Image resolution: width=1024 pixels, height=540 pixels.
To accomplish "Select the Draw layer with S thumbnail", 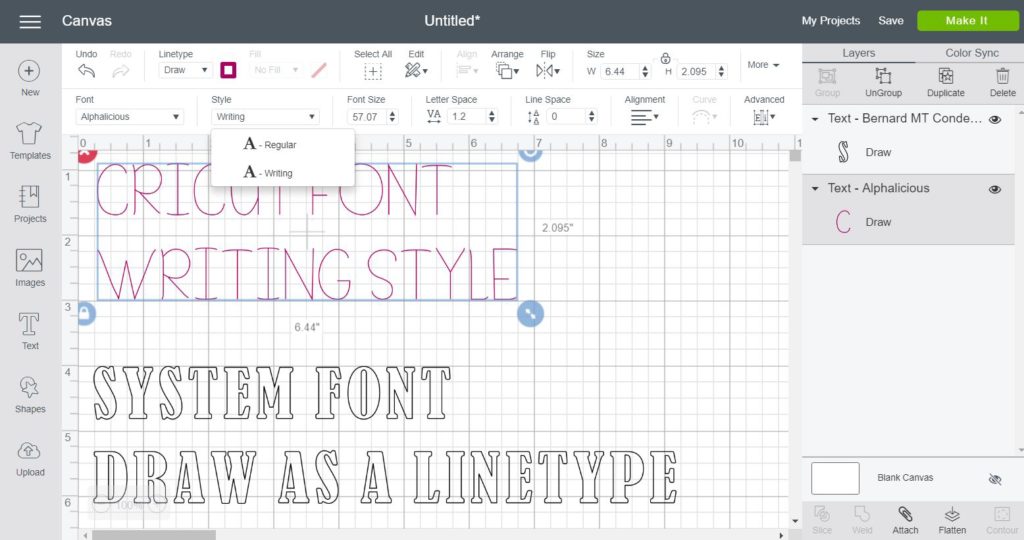I will tap(908, 153).
